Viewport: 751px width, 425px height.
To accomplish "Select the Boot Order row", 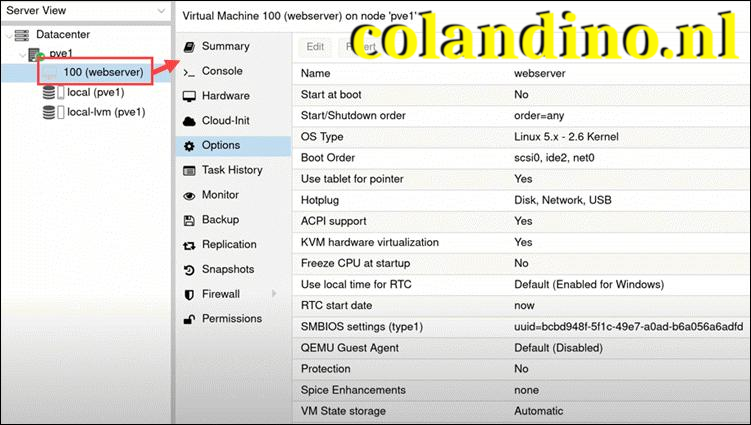I will click(x=521, y=158).
